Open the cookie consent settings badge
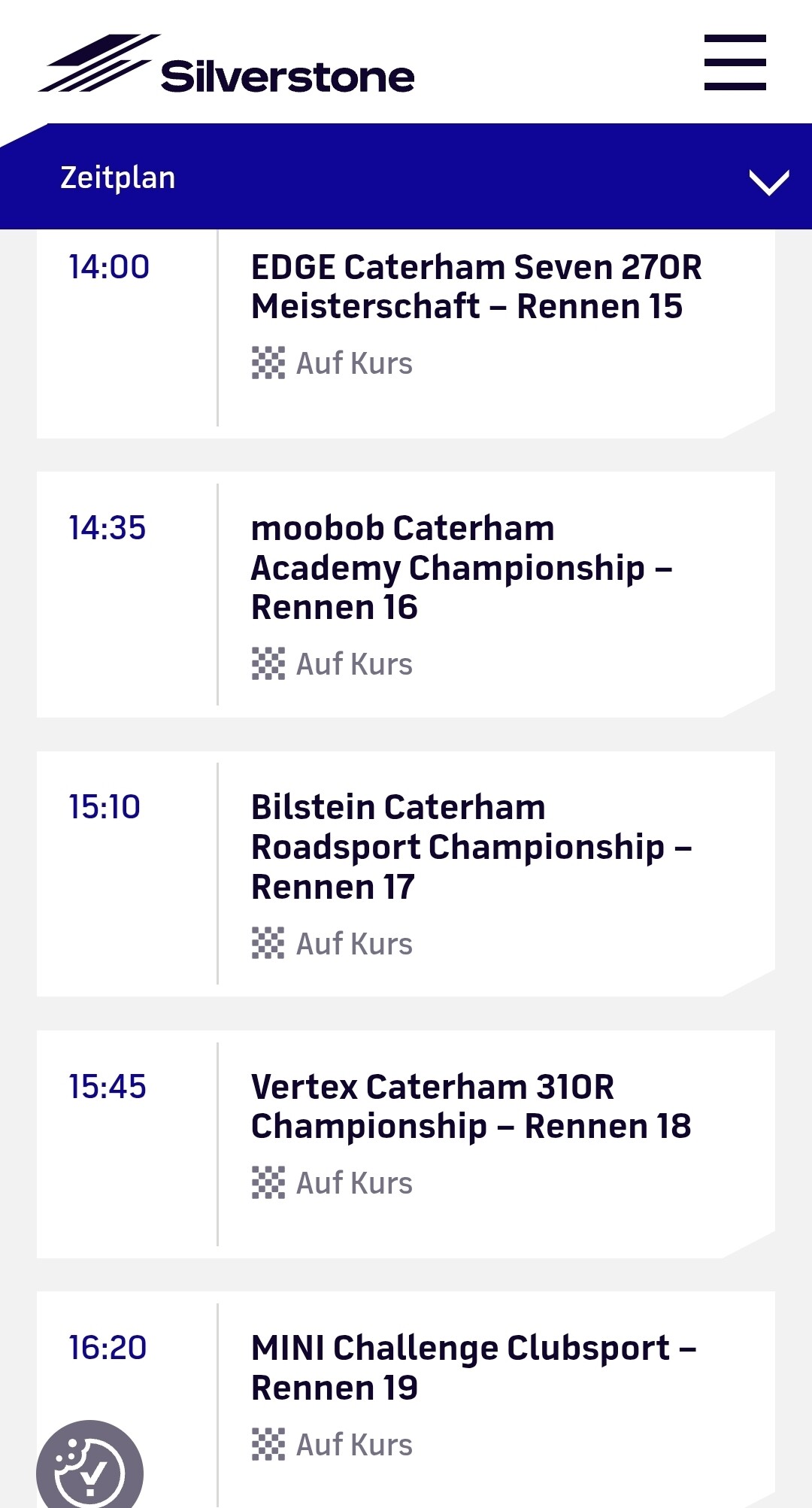 pos(89,1468)
